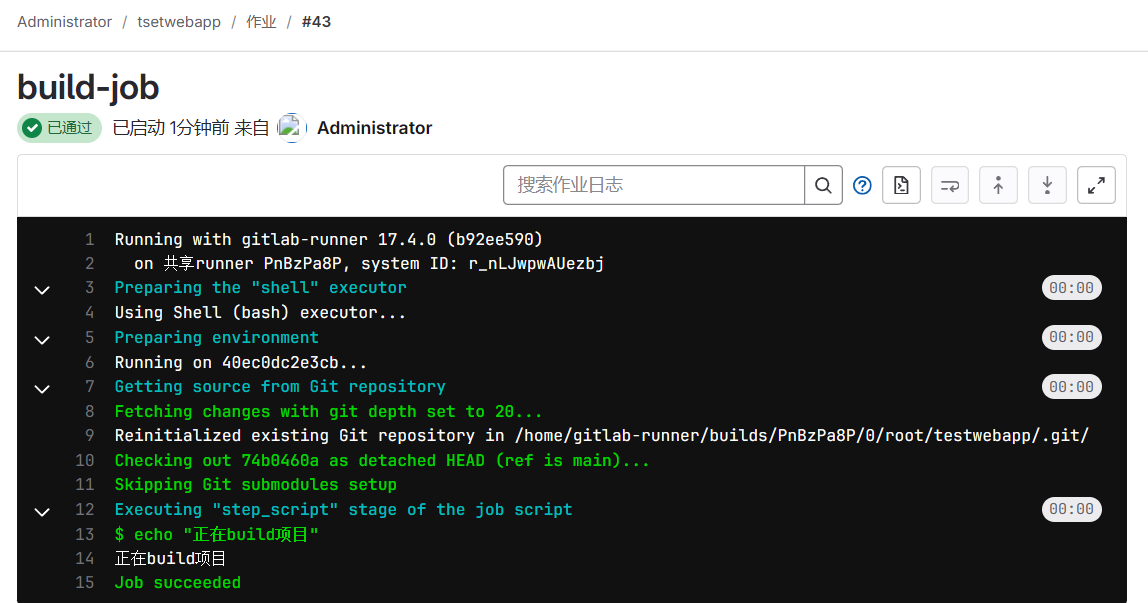Click 'Fetching changes with git depth' line
Screen dimensions: 1148x603
(x=329, y=411)
